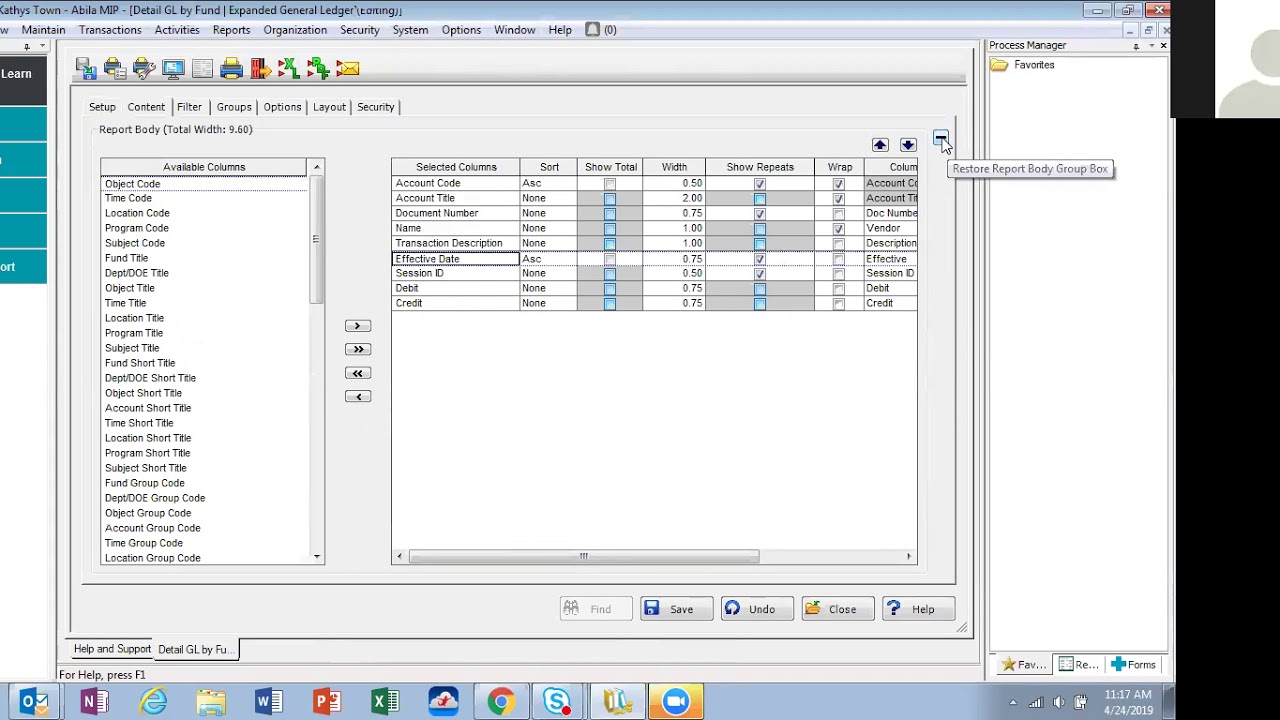
Task: Click the Help button
Action: coord(919,609)
